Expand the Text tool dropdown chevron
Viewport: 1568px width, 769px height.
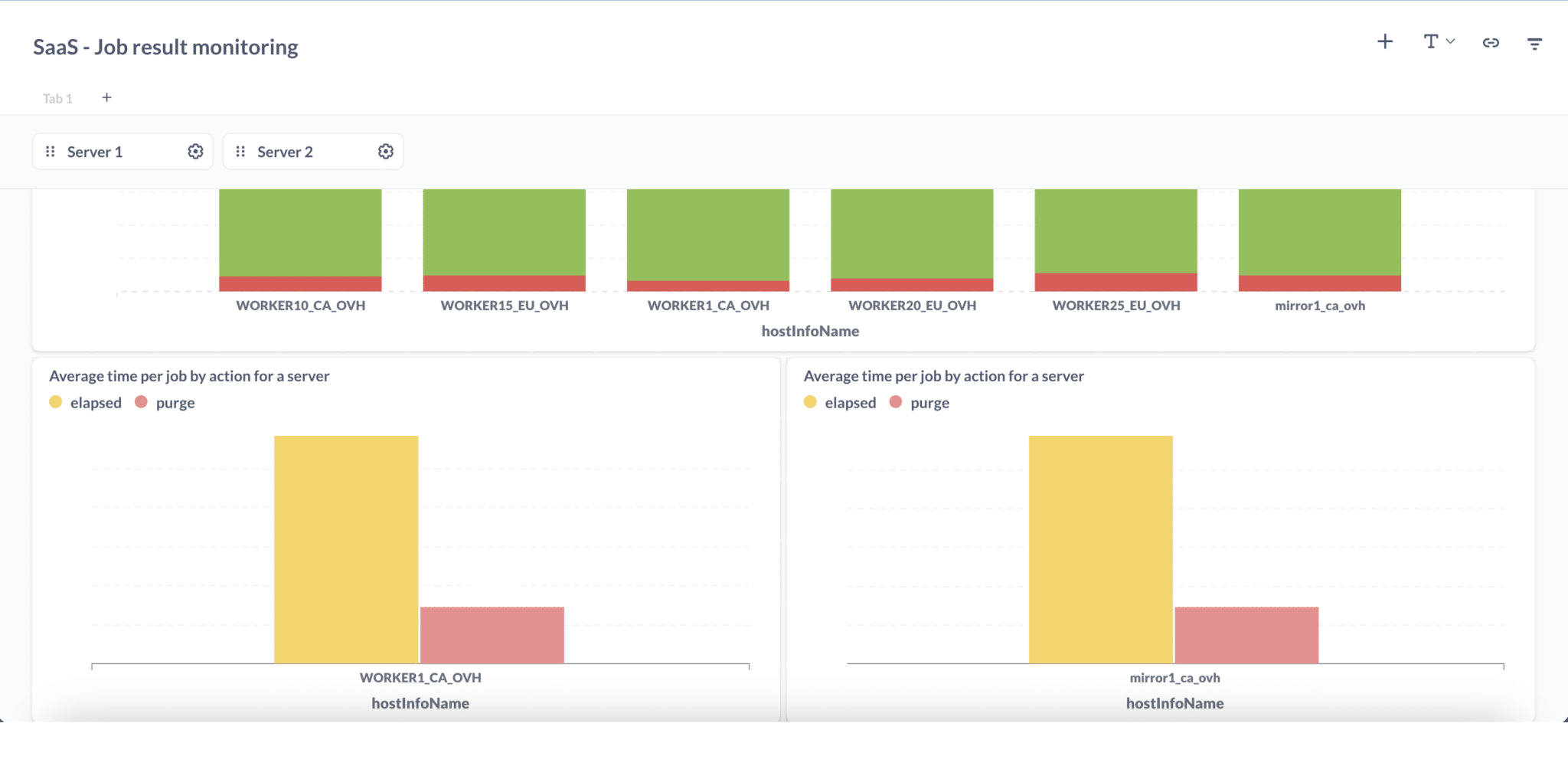[x=1449, y=42]
